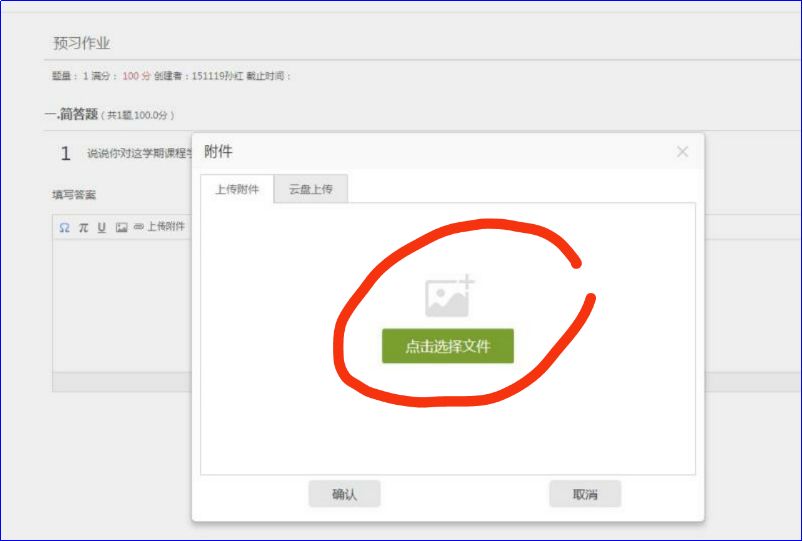The height and width of the screenshot is (541, 803).
Task: Click the 填写答案 label
Action: click(x=74, y=195)
